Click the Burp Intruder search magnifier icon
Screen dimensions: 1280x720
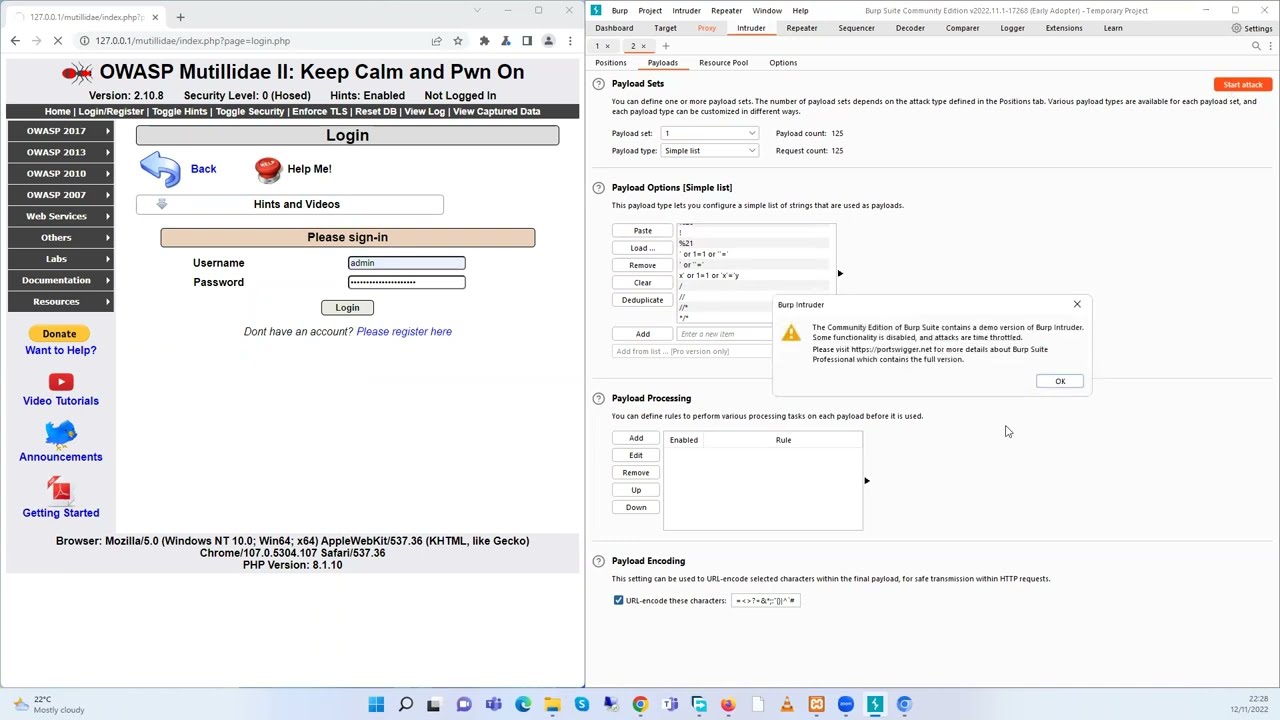pos(1257,46)
